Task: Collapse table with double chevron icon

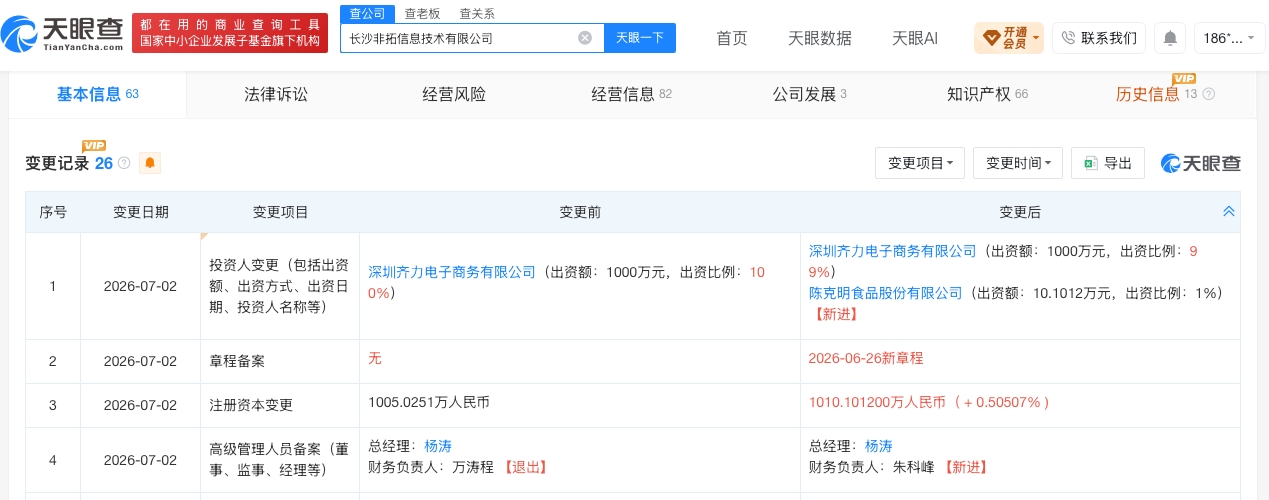Action: [x=1229, y=211]
